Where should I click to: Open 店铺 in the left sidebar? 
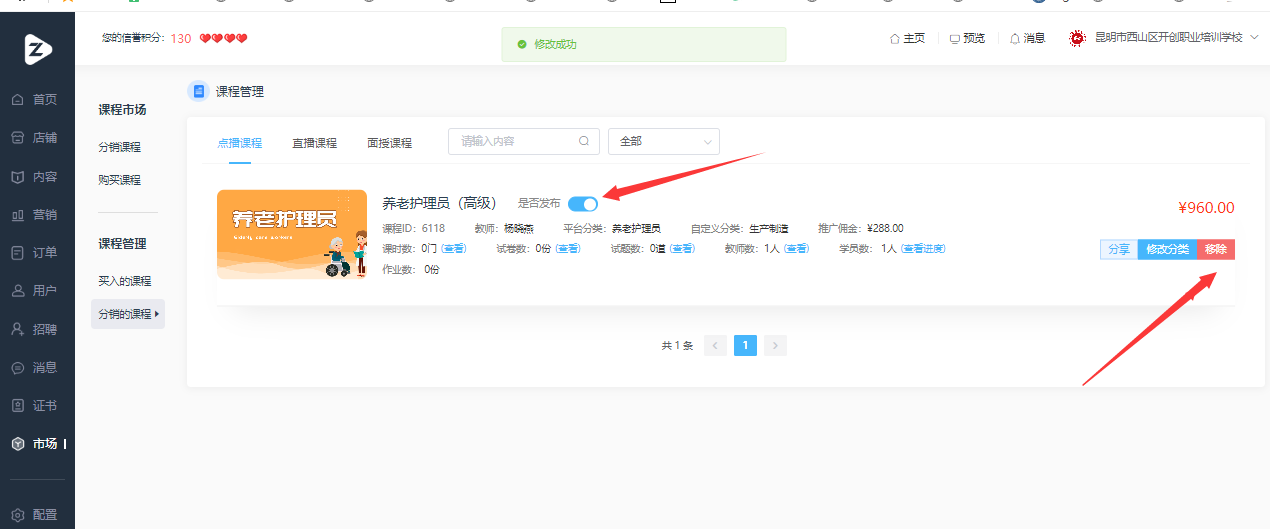[36, 138]
